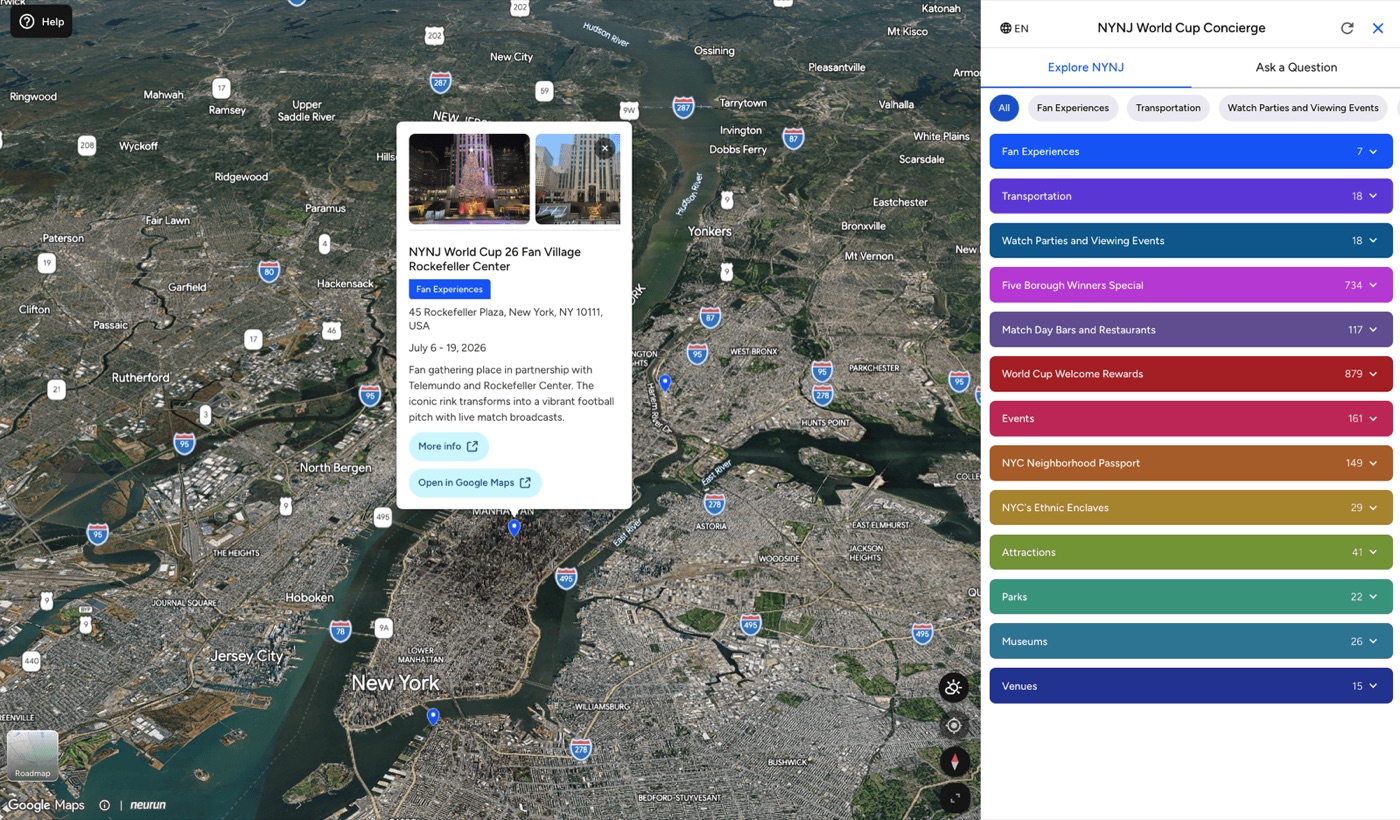Viewport: 1400px width, 820px height.
Task: Select Watch Parties and Viewing Events chip
Action: click(1303, 108)
